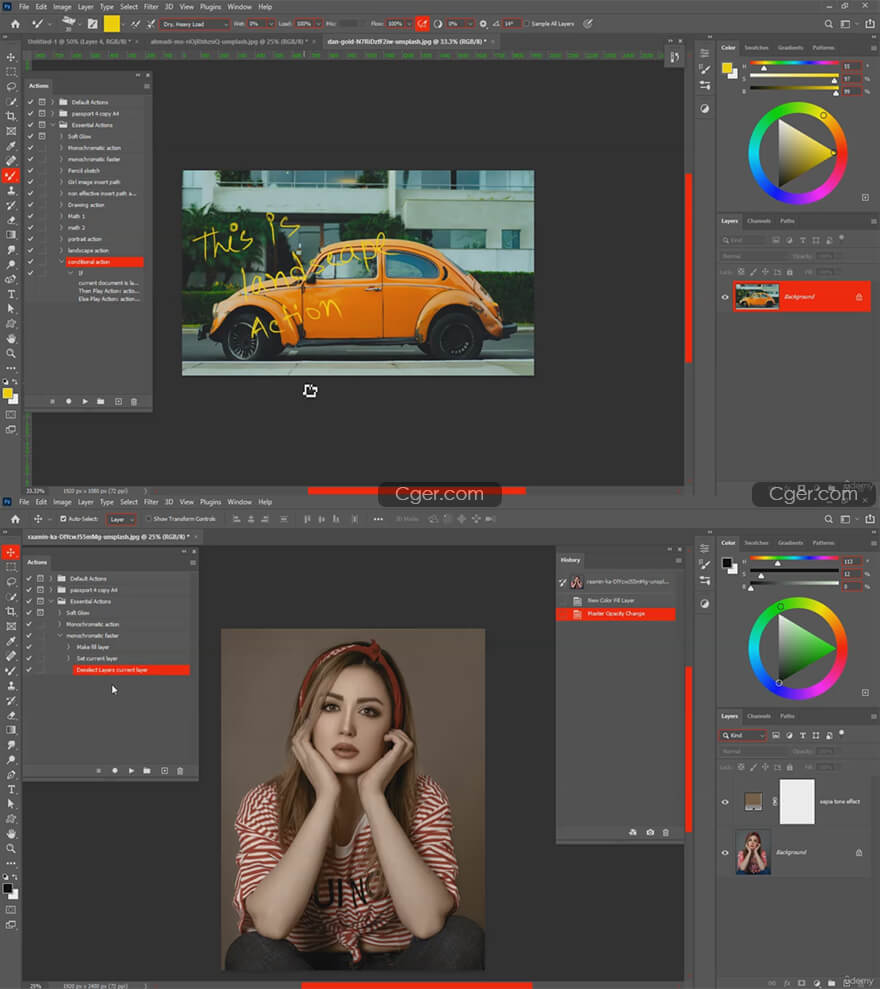The height and width of the screenshot is (989, 880).
Task: Click the Share icon in the bottom window
Action: [x=870, y=519]
